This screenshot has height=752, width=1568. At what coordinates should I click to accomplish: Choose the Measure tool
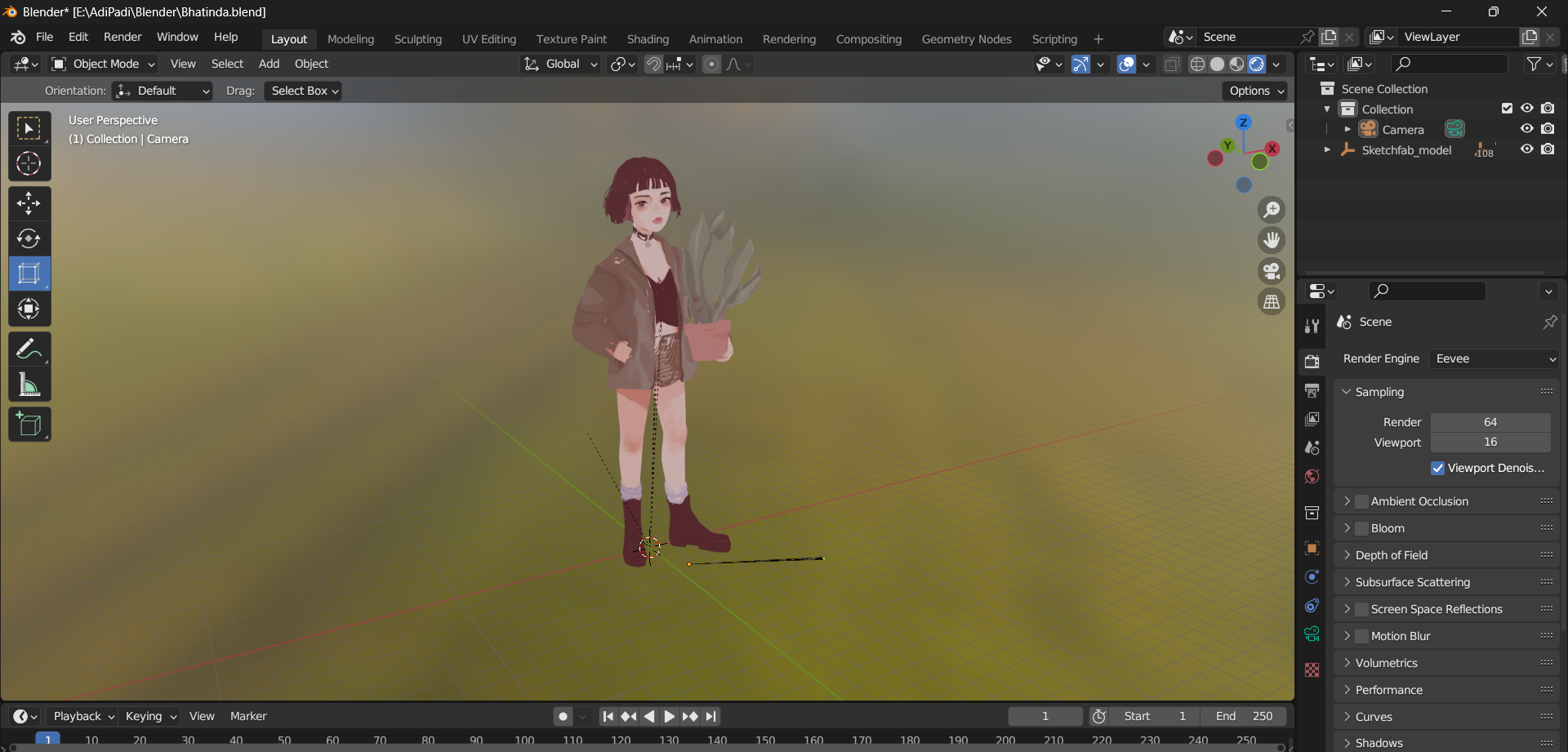pos(29,385)
